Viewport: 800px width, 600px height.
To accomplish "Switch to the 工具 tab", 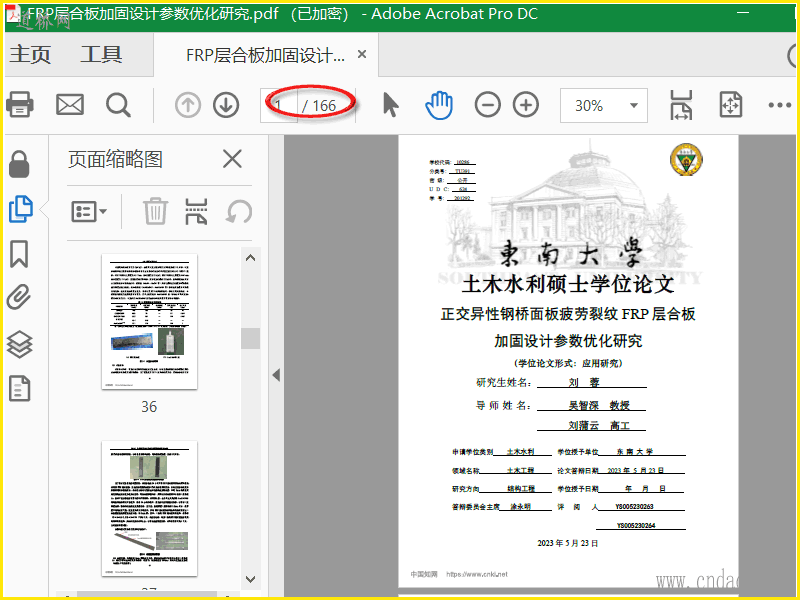I will (x=101, y=54).
